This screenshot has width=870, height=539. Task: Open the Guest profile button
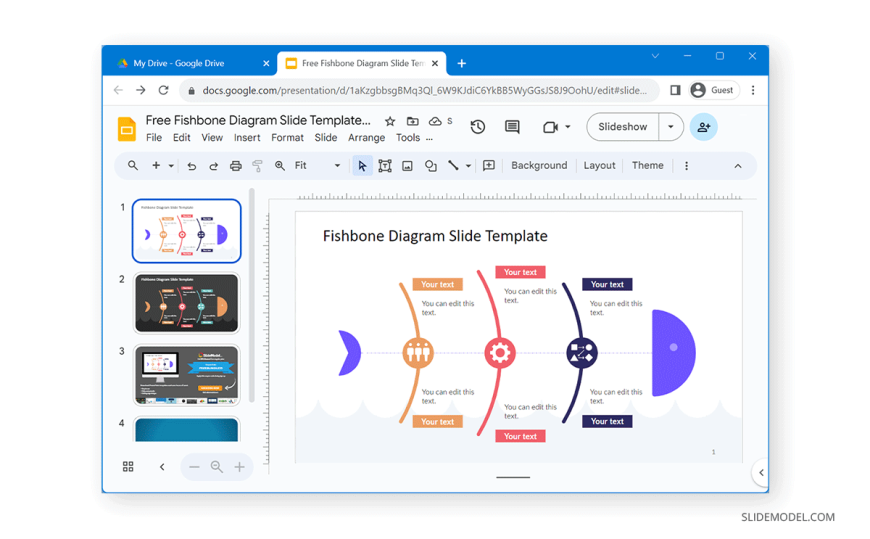[715, 90]
